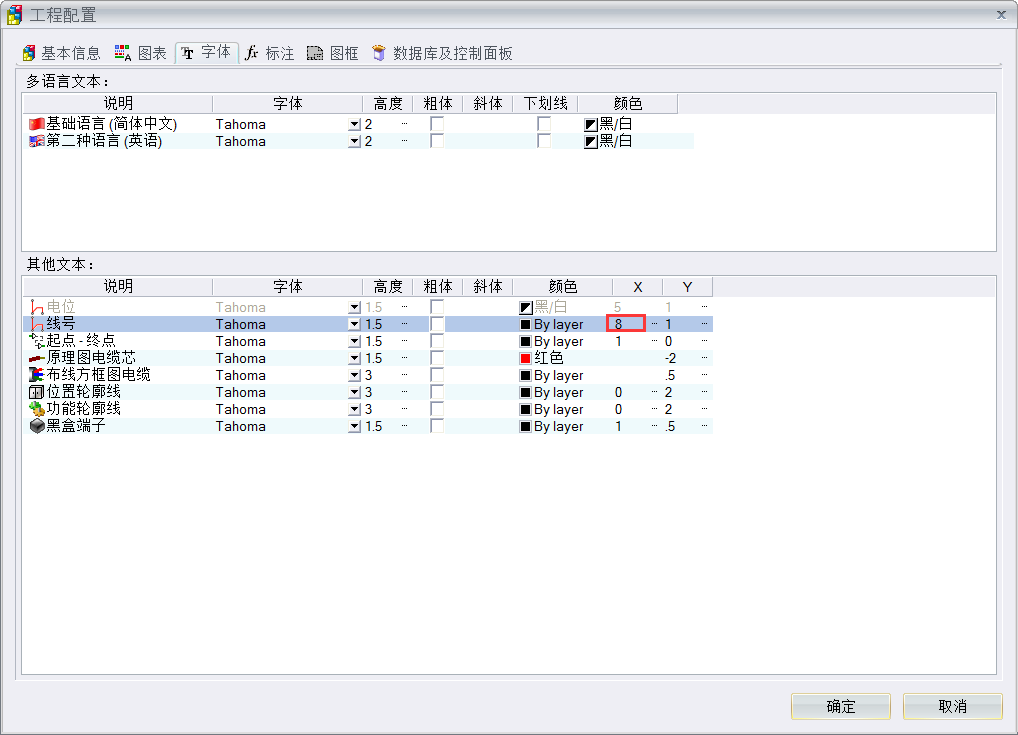Screen dimensions: 1018x735
Task: Click the 布线方框图电缆 row icon
Action: 37,375
